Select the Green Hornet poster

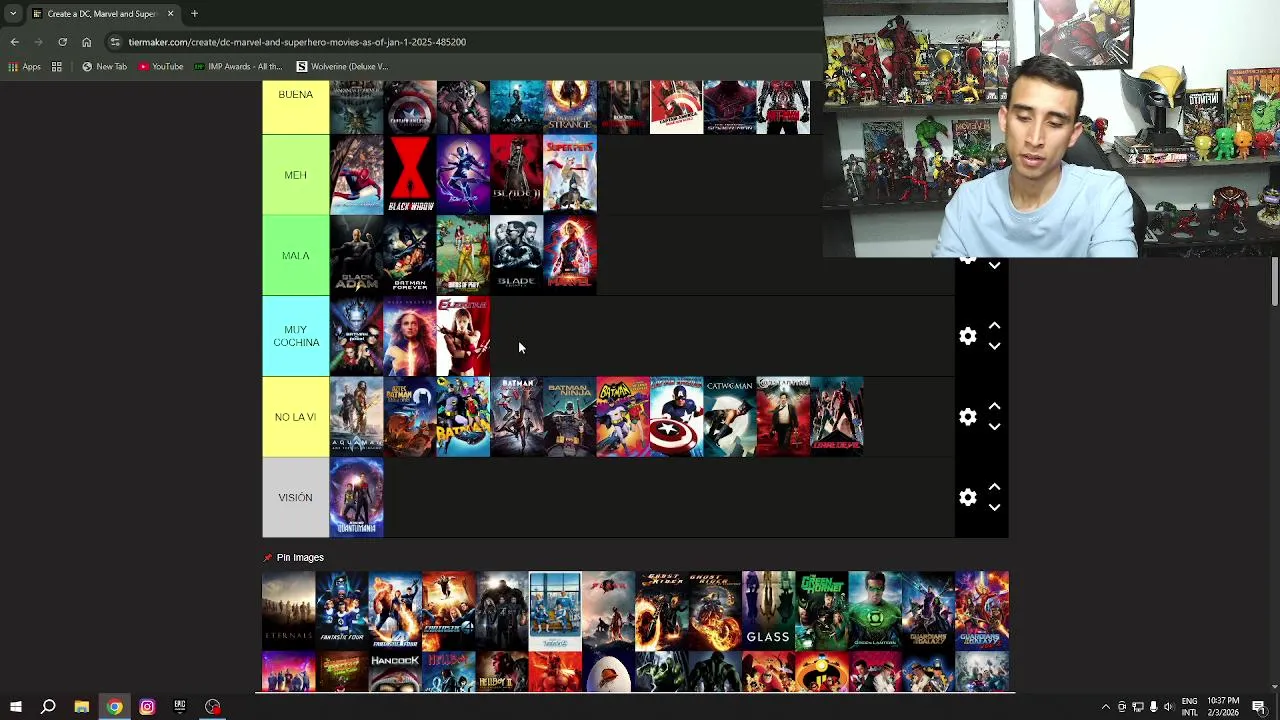click(821, 610)
